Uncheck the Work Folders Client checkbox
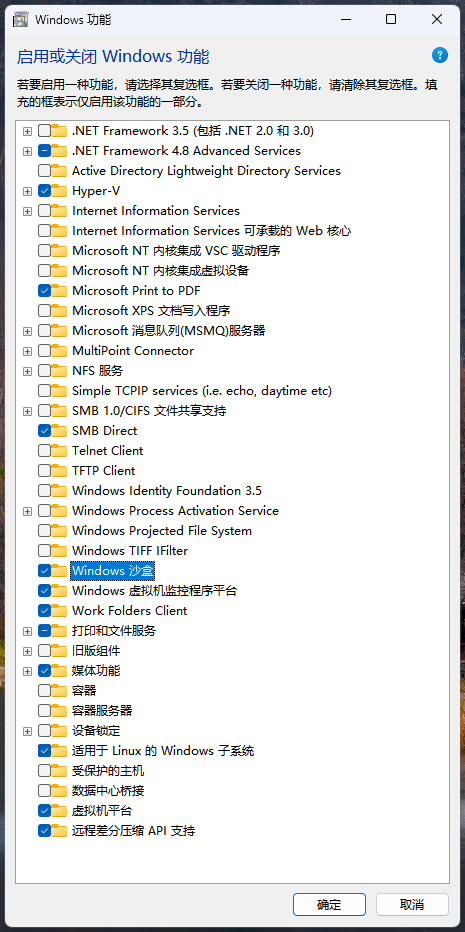Viewport: 465px width, 932px height. [x=44, y=610]
